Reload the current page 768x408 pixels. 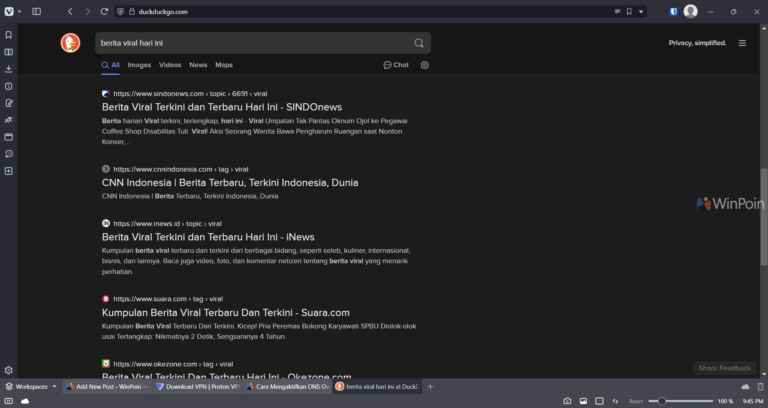coord(104,11)
